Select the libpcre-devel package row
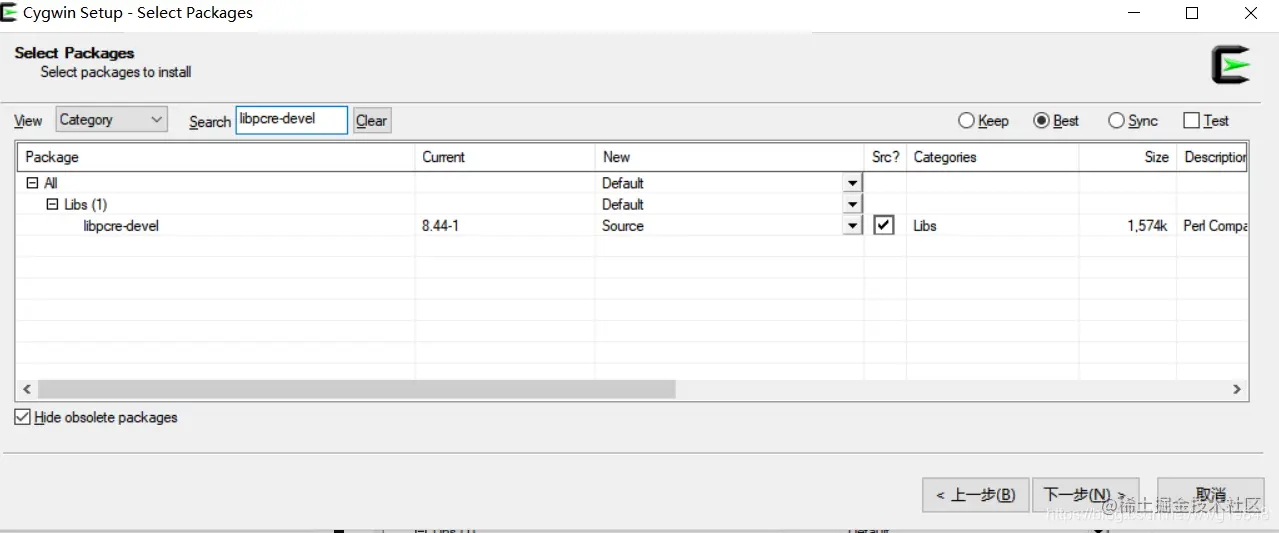Screen dimensions: 1279x533 point(632,226)
